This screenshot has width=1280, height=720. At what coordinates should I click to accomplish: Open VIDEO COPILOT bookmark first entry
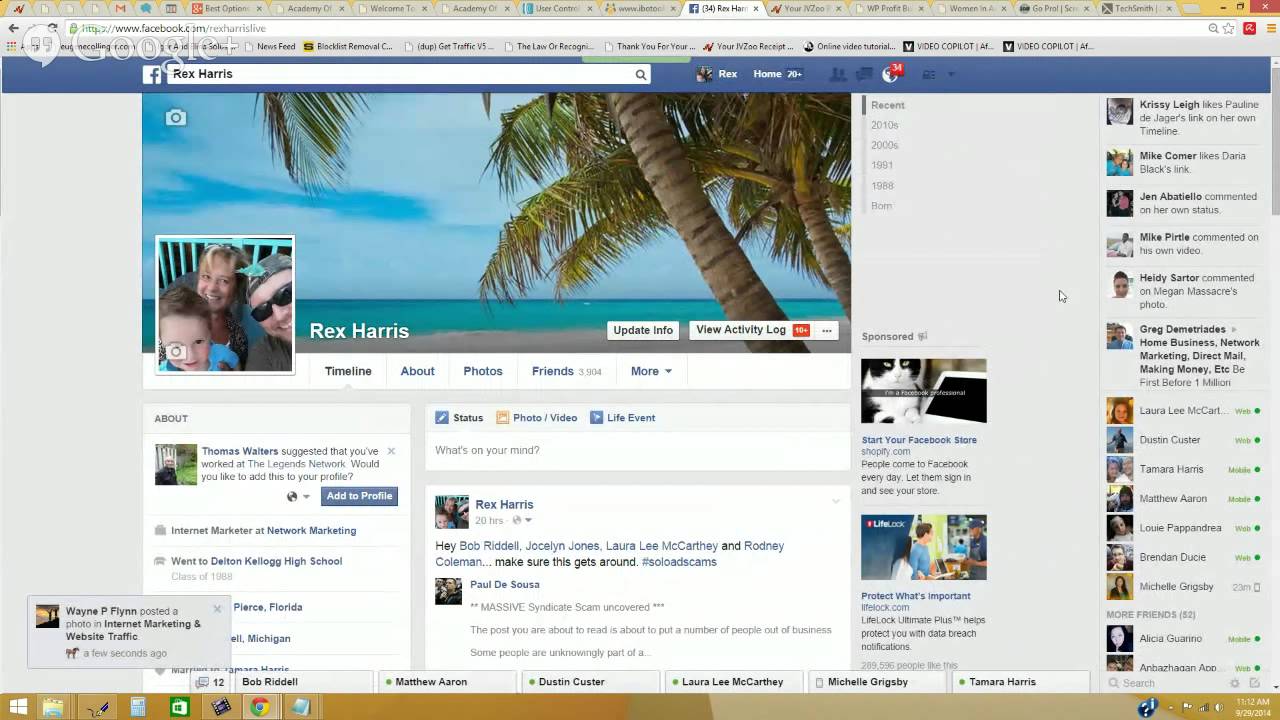click(x=947, y=46)
